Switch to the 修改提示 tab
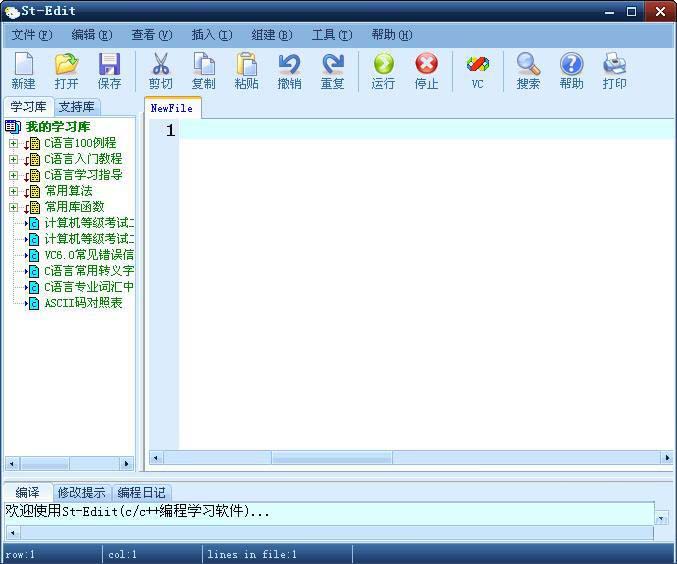Screen dimensions: 677x564 81,492
